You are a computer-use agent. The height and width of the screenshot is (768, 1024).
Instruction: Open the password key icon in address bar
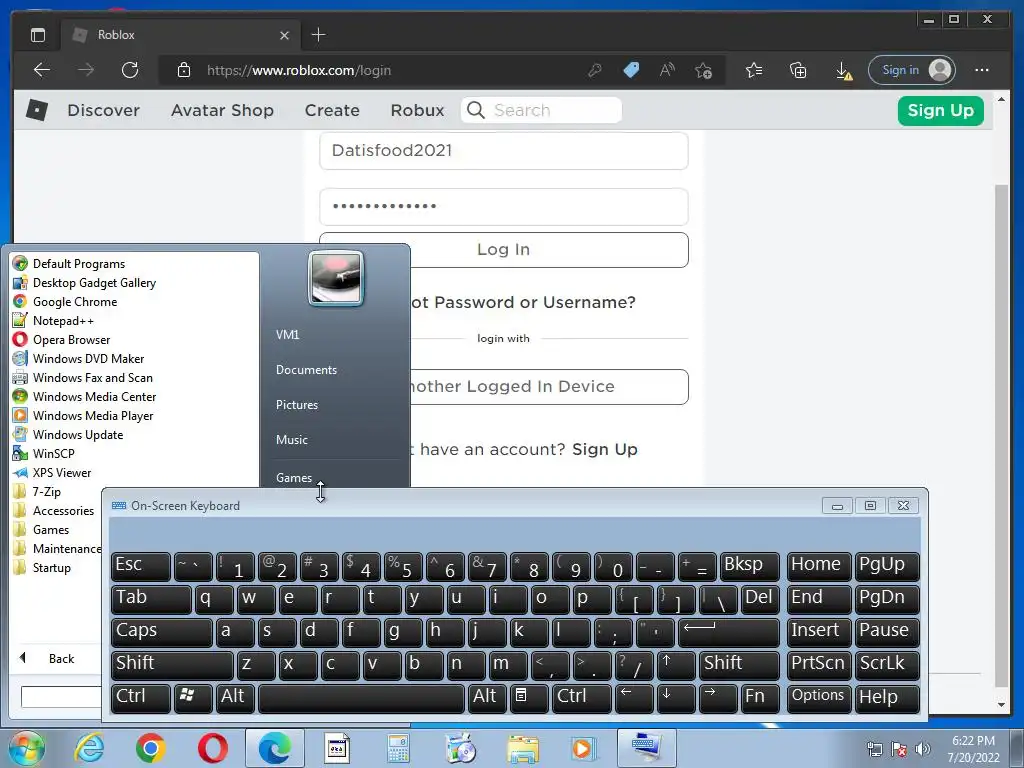click(594, 70)
